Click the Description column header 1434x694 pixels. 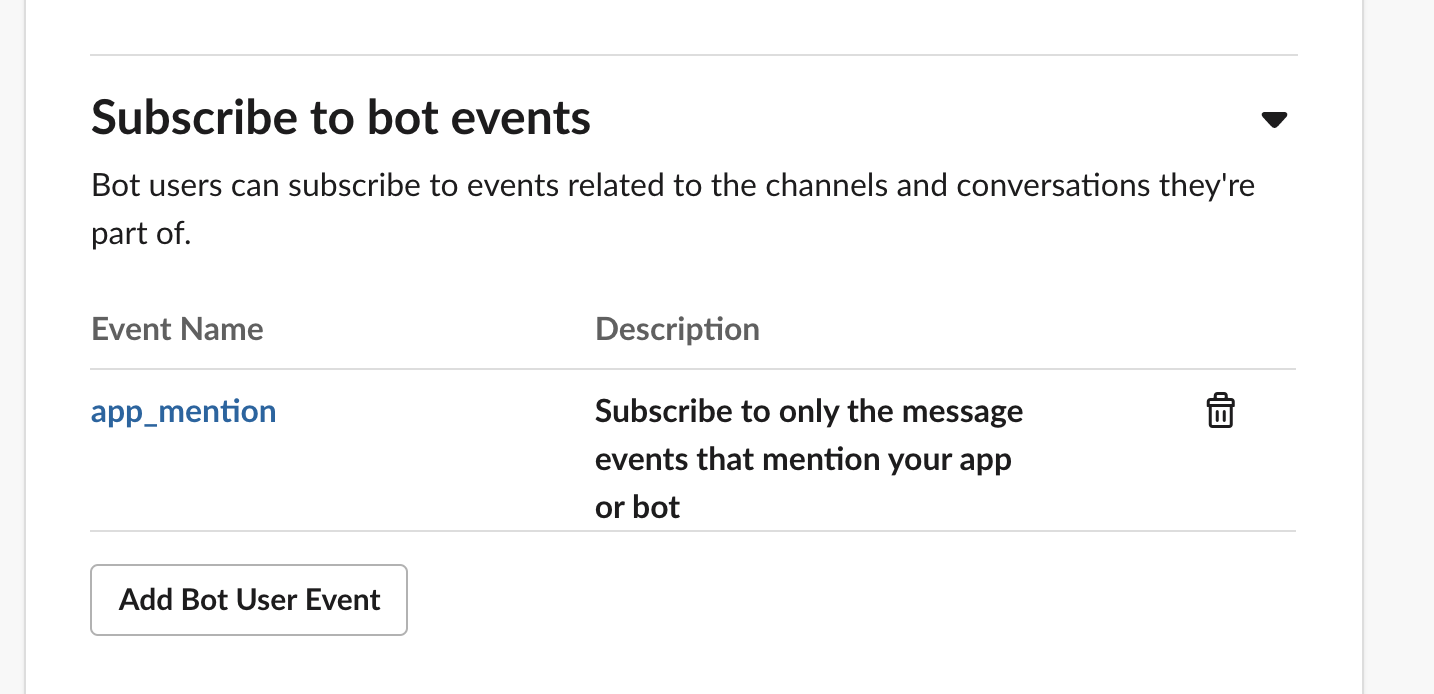[x=677, y=329]
